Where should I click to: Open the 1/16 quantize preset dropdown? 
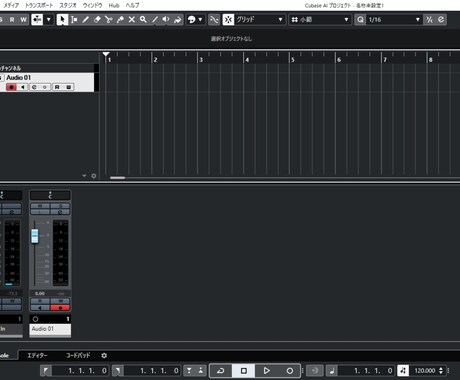click(x=394, y=20)
